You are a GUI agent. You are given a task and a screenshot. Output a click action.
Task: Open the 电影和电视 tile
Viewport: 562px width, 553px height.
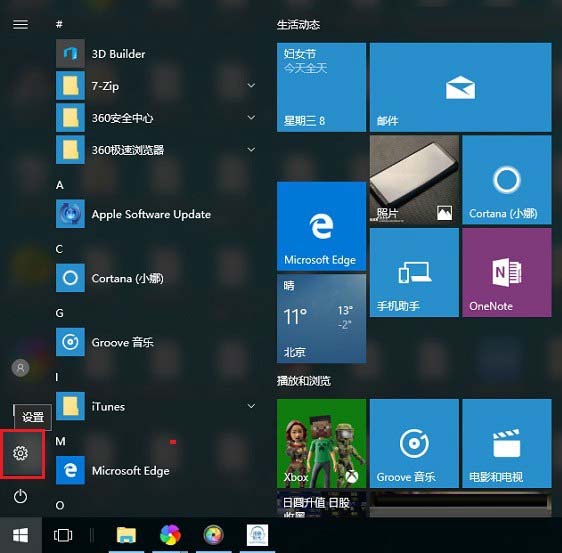pyautogui.click(x=507, y=443)
